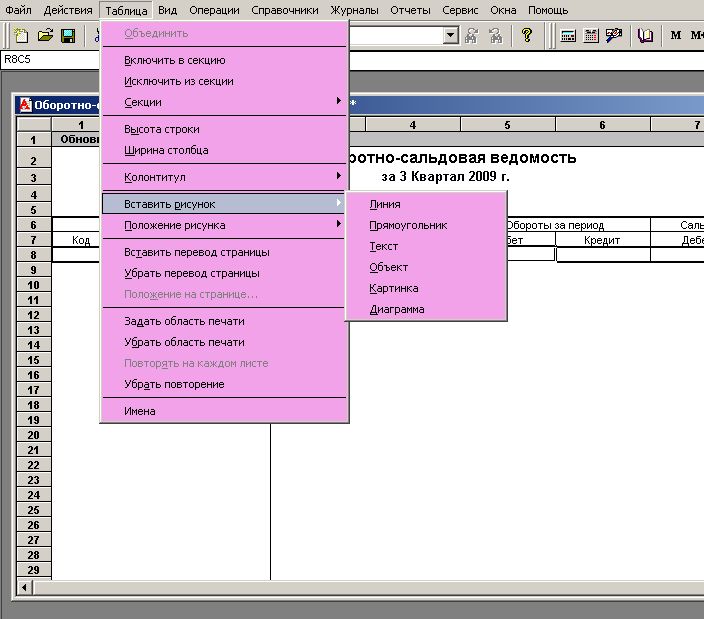Click Высота строки menu item
Viewport: 704px width, 619px height.
pyautogui.click(x=162, y=129)
